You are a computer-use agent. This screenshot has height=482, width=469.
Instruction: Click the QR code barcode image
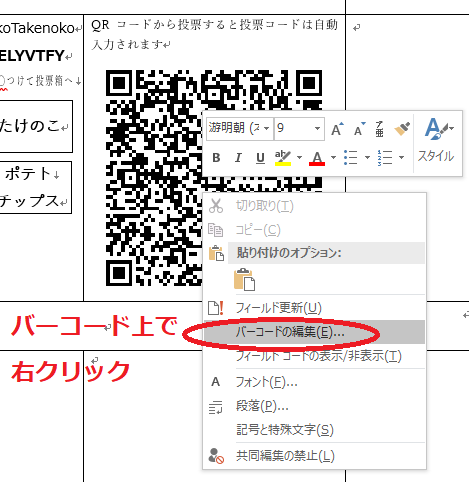pyautogui.click(x=153, y=178)
